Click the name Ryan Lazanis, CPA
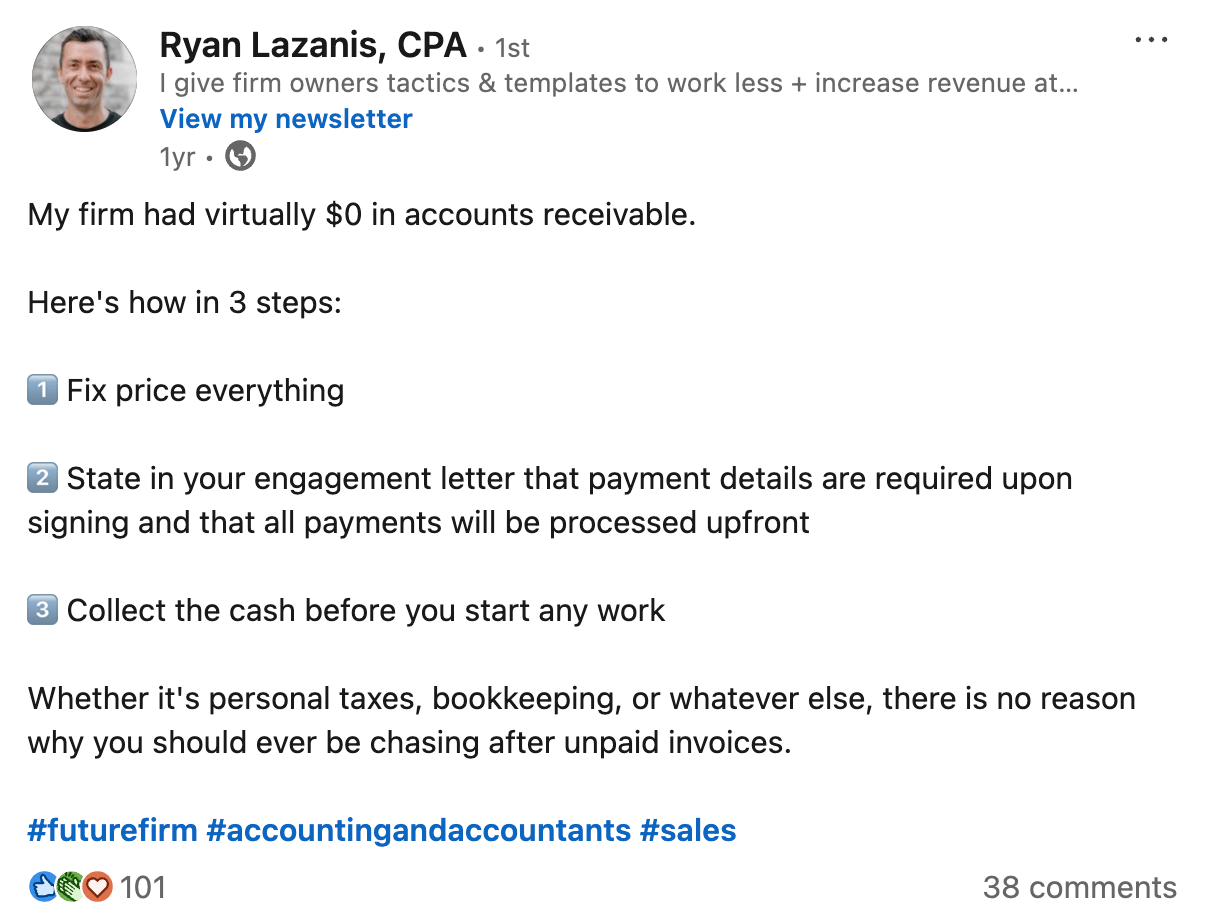This screenshot has height=920, width=1208. point(312,45)
